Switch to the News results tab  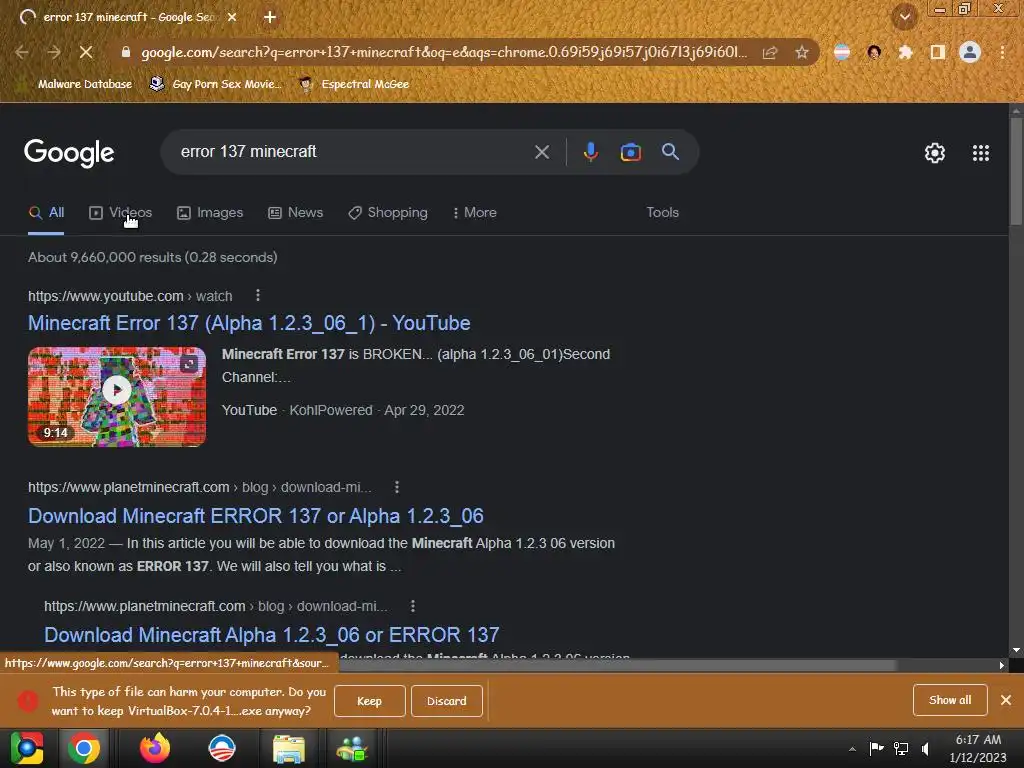tap(295, 212)
